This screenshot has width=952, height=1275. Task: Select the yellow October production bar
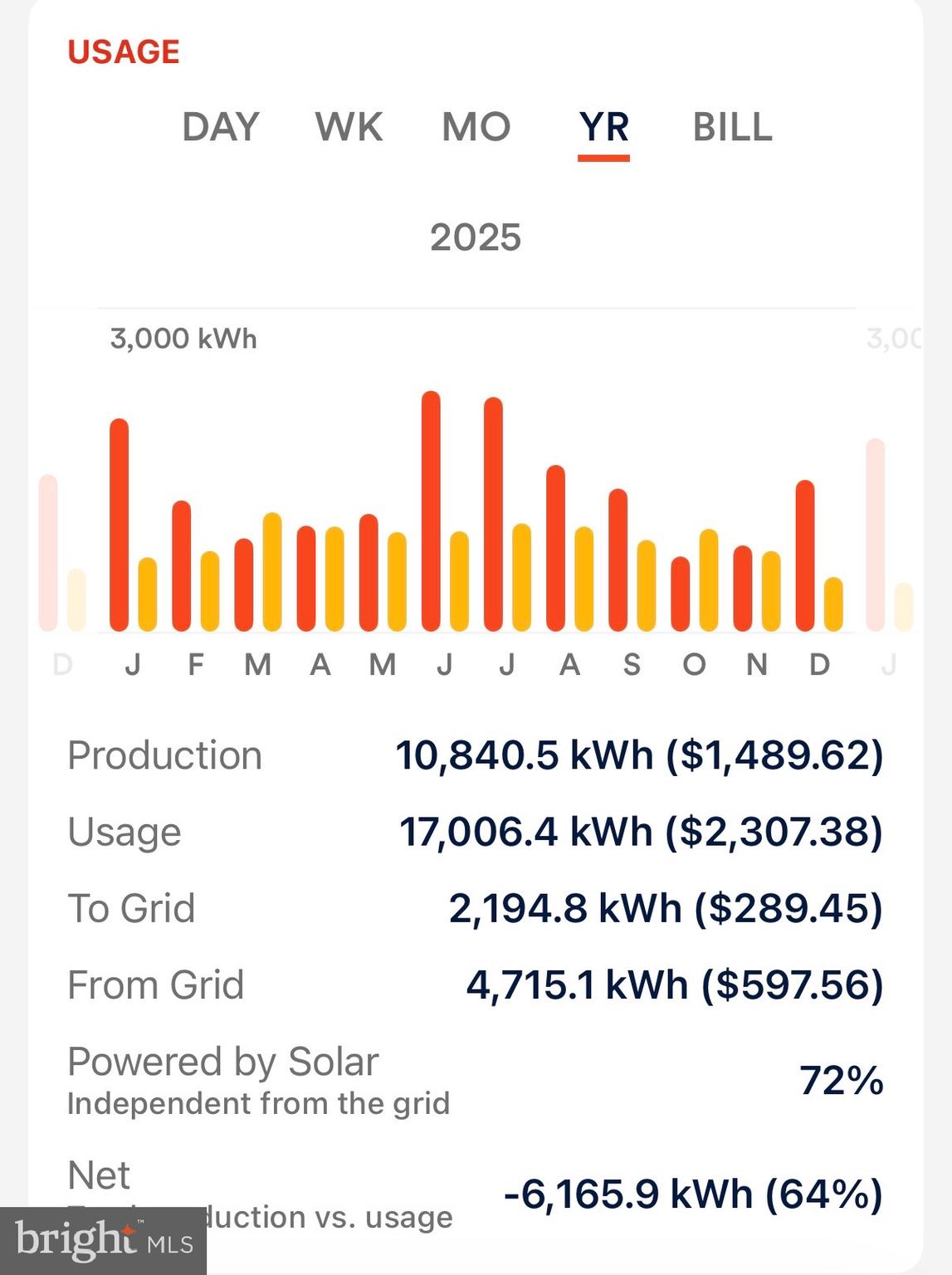click(709, 580)
